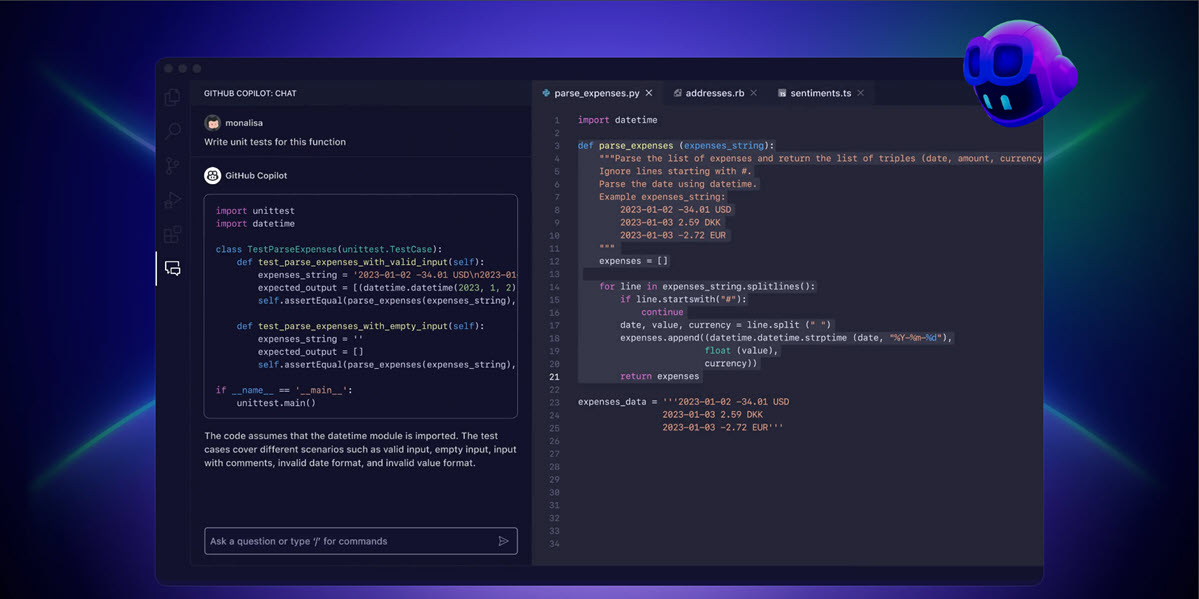The width and height of the screenshot is (1199, 599).
Task: Switch to the addresses.rb tab
Action: pos(714,92)
